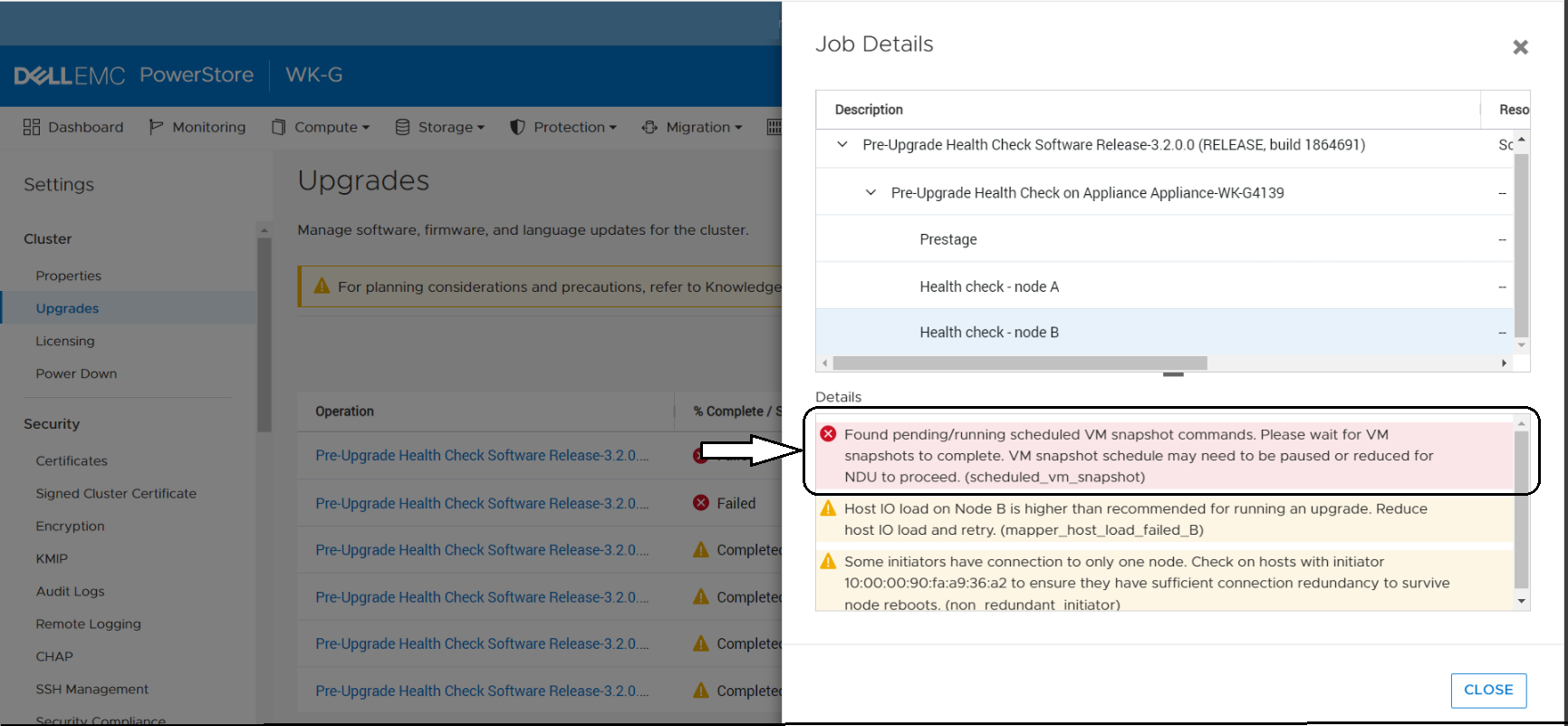The image size is (1568, 726).
Task: Click the Pre-Upgrade Health Check Software Release-3.2.0.0 description
Action: pyautogui.click(x=1113, y=144)
